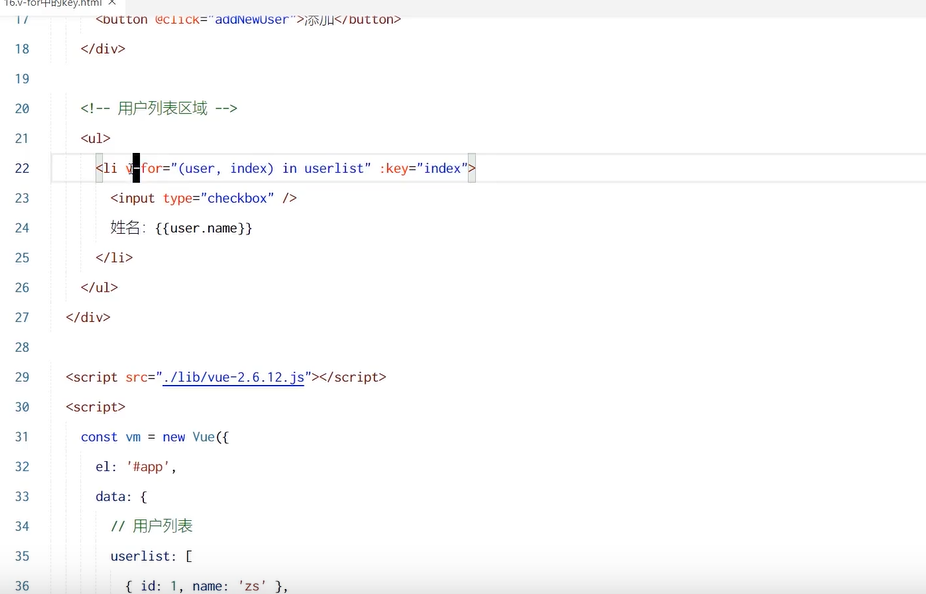Image resolution: width=926 pixels, height=594 pixels.
Task: Click the const keyword on line 31
Action: coord(99,437)
